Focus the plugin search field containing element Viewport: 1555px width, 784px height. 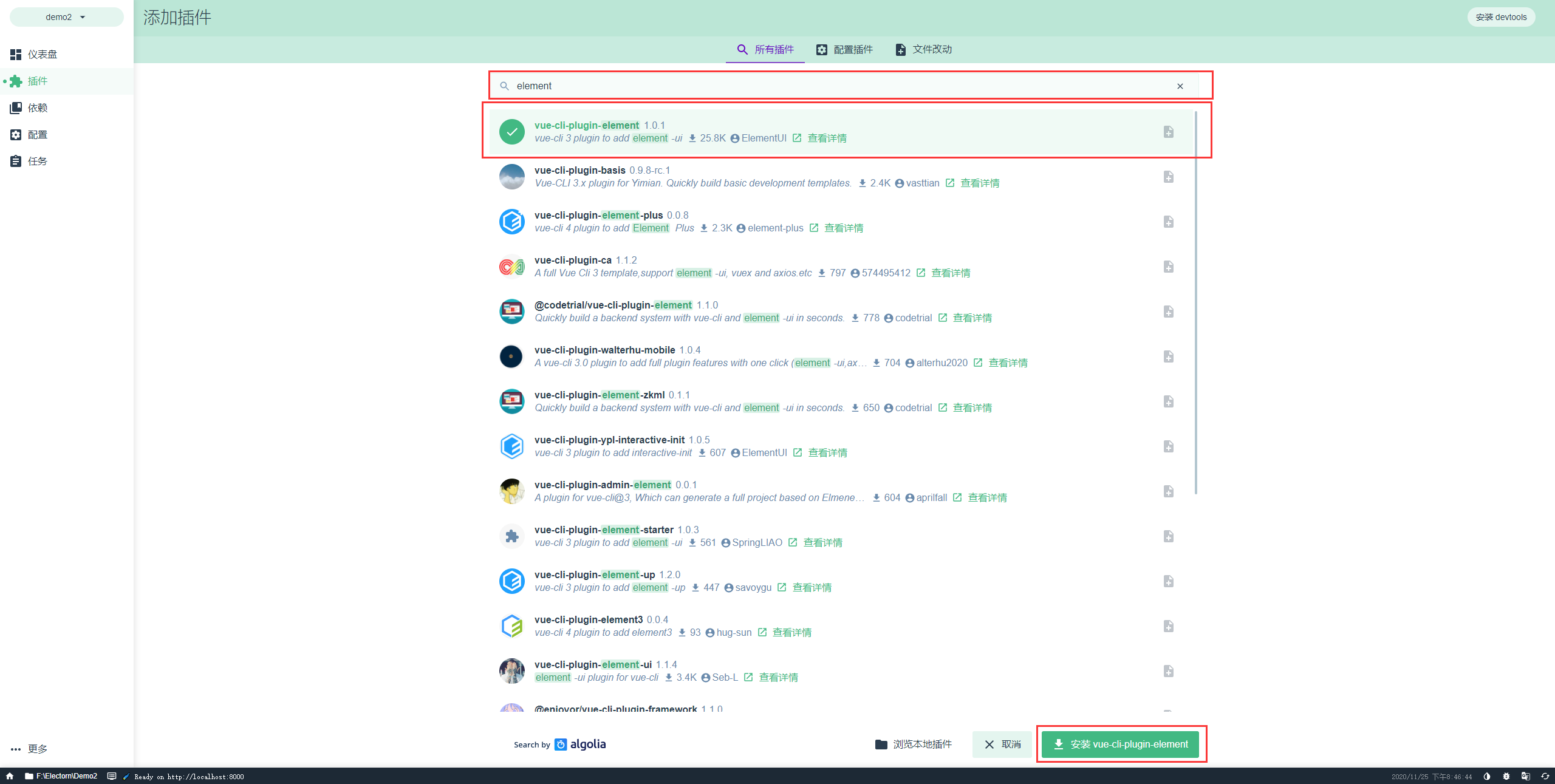point(844,86)
